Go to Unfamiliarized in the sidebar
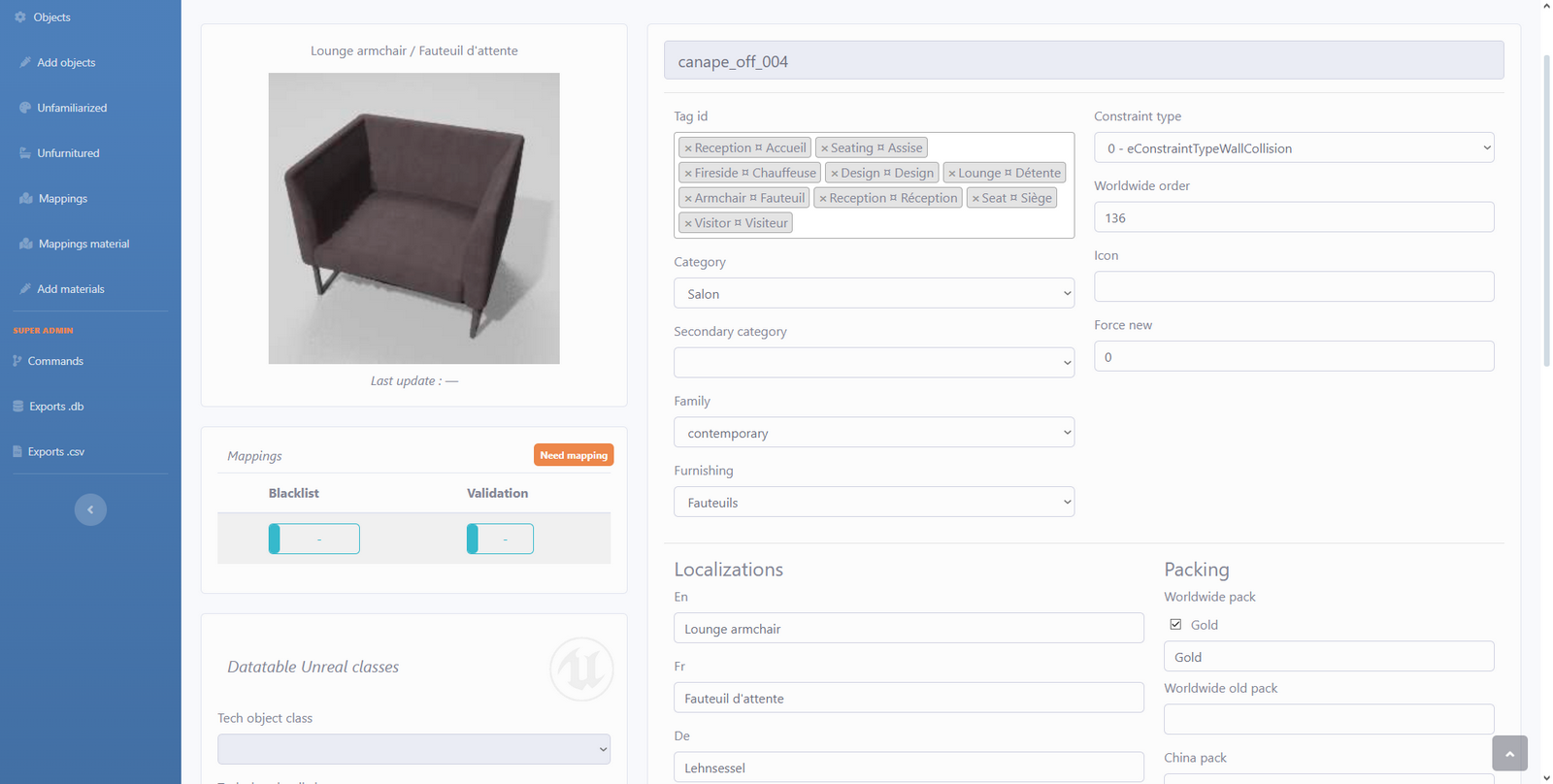The width and height of the screenshot is (1553, 784). click(72, 108)
